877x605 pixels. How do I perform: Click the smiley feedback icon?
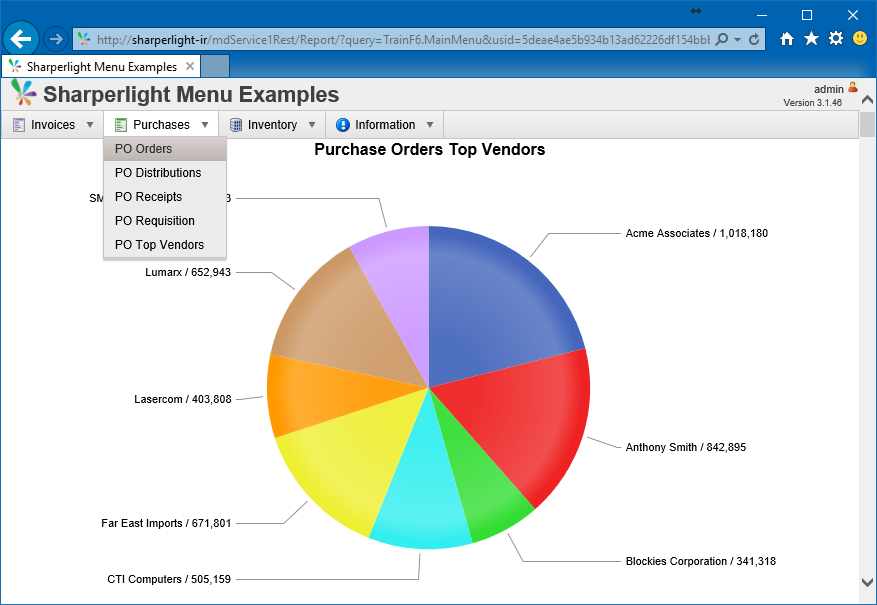point(860,39)
